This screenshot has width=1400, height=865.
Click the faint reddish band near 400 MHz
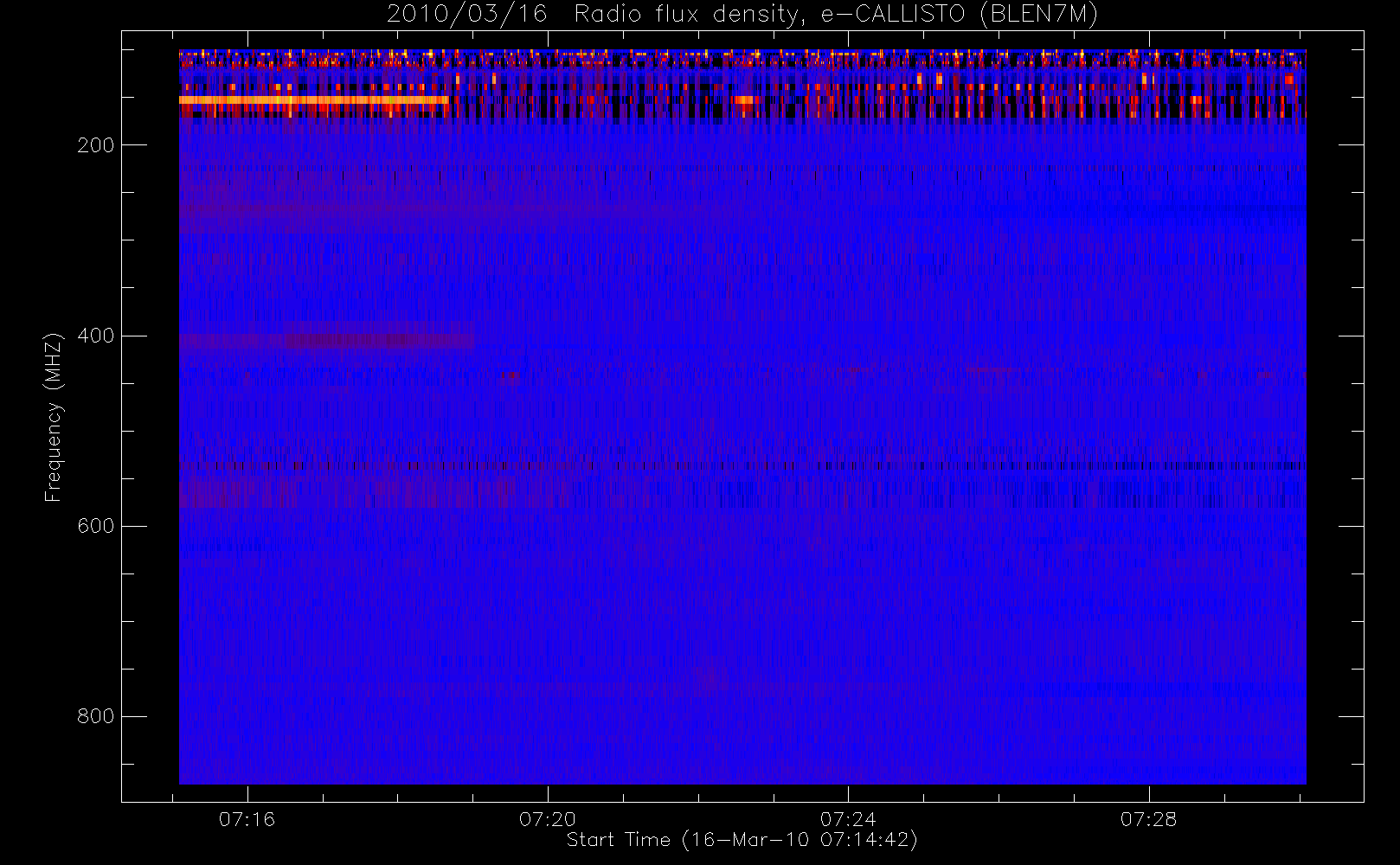pyautogui.click(x=326, y=340)
